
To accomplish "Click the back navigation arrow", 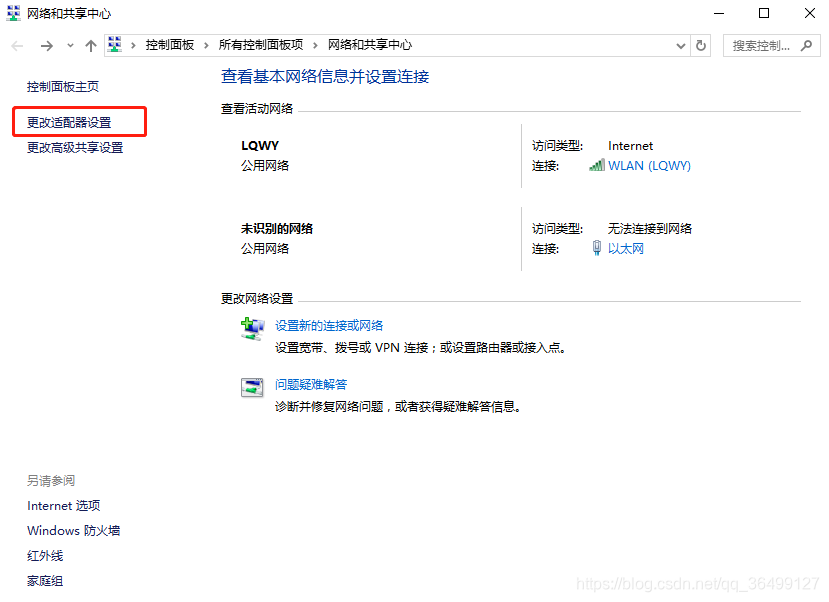I will 17,46.
